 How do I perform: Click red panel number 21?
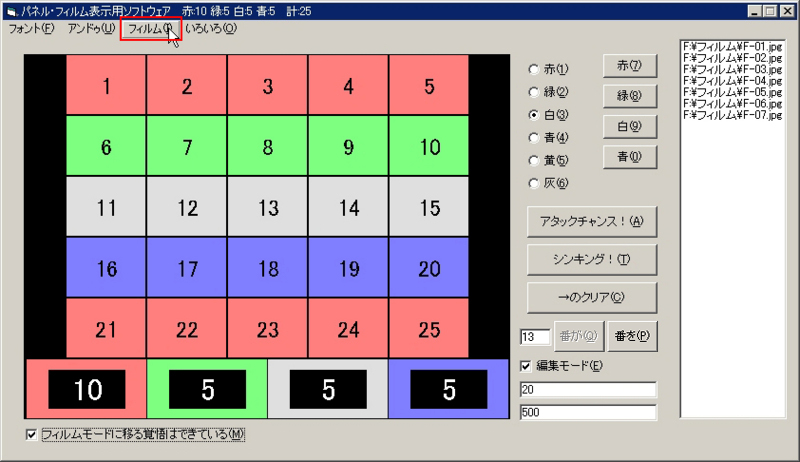(106, 328)
